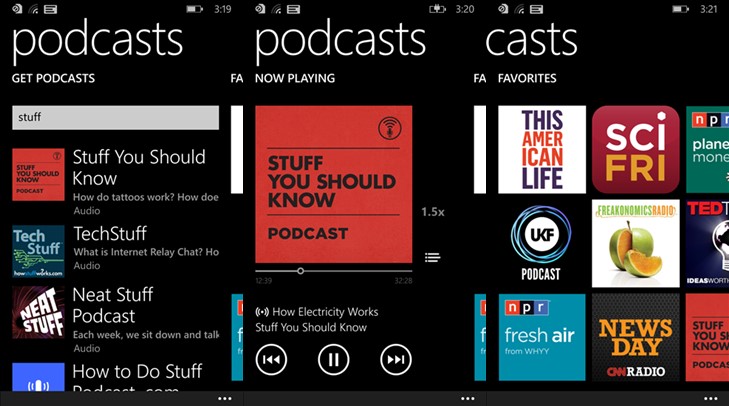This screenshot has height=406, width=729.
Task: Focus the search box containing 'stuff'
Action: (x=115, y=117)
